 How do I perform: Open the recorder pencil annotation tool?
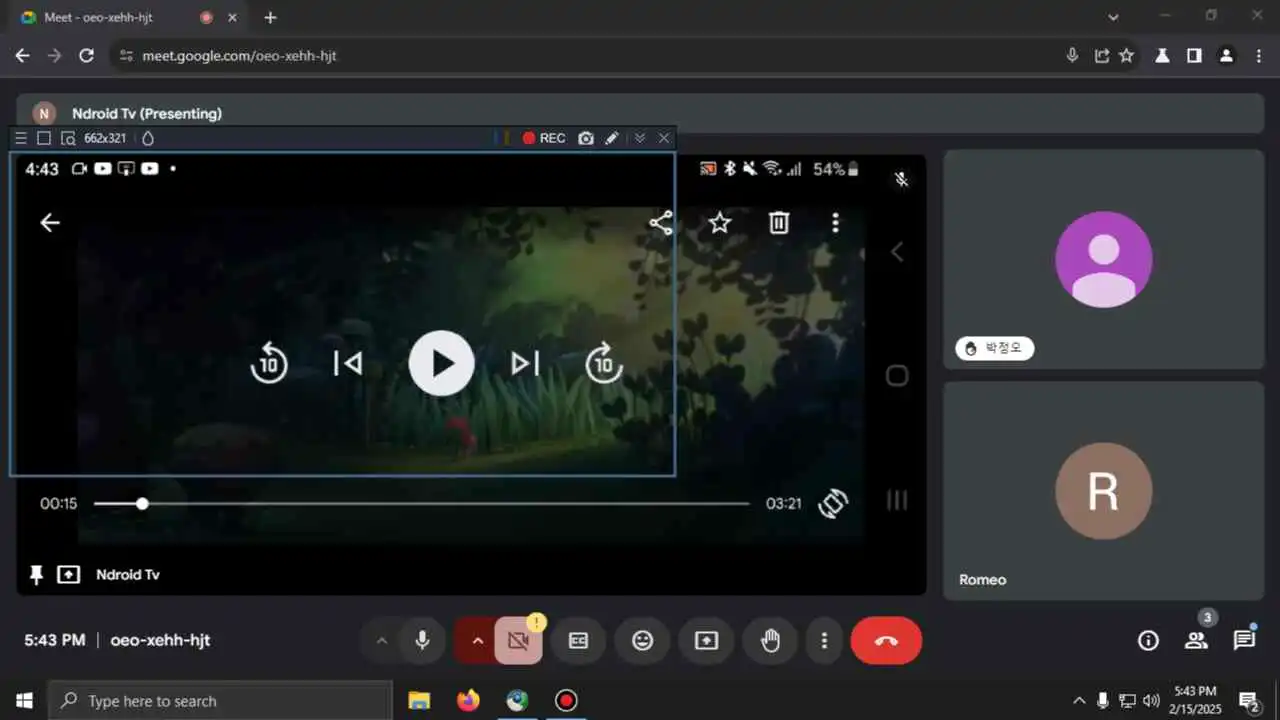pos(612,138)
